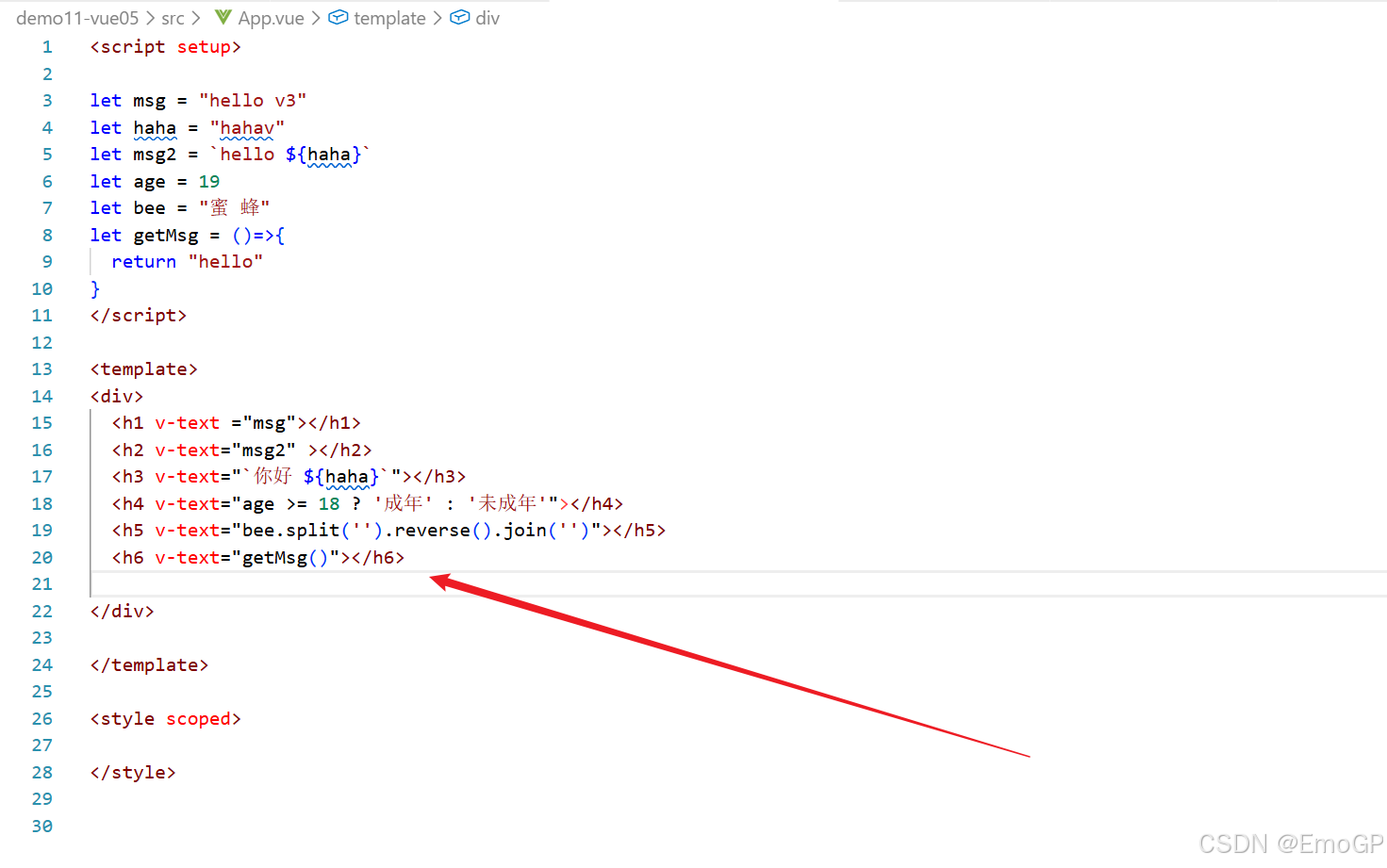Click line number 8 in gutter

47,236
